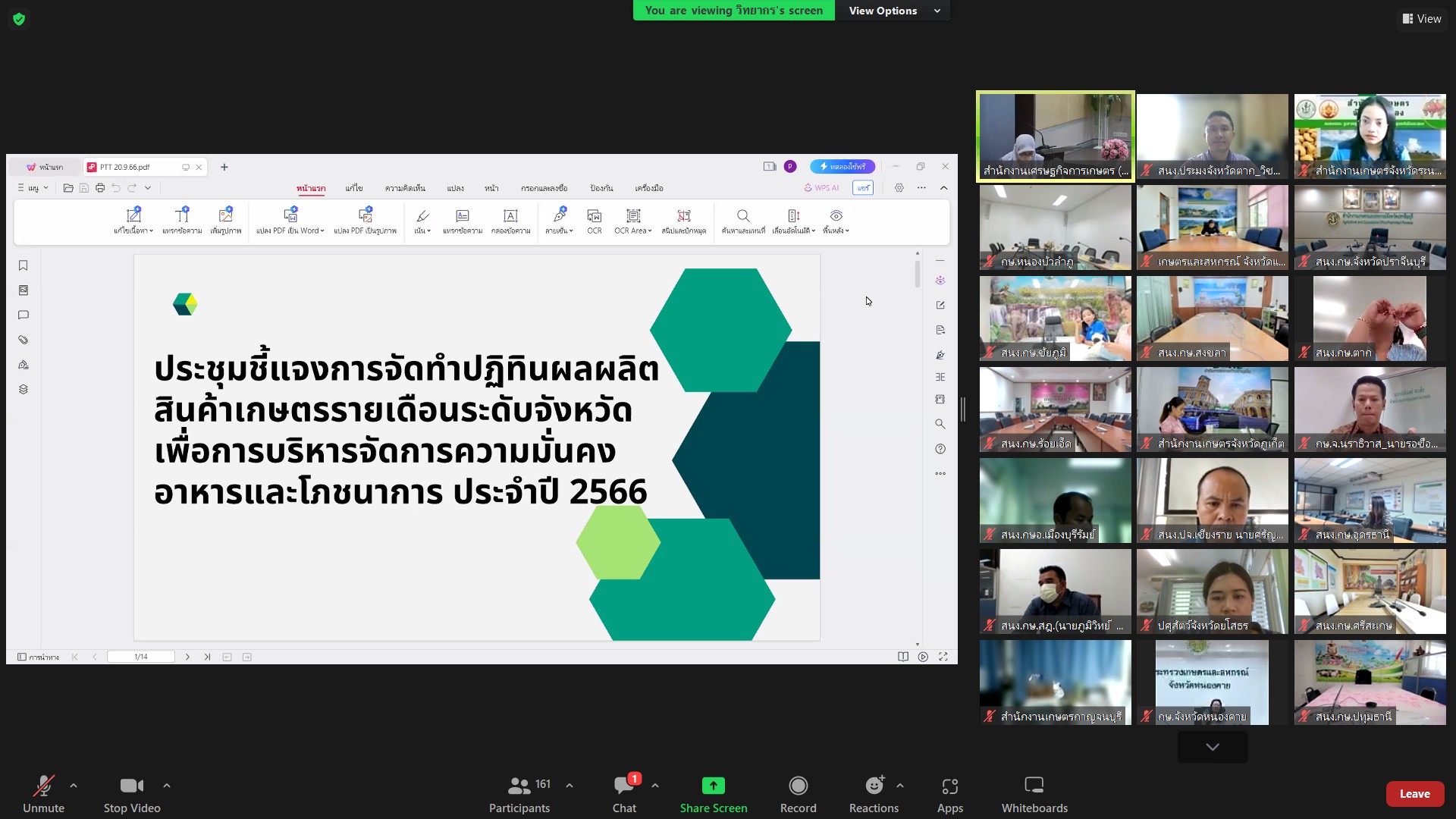Image resolution: width=1456 pixels, height=819 pixels.
Task: Go to the next page arrow in the status bar
Action: (x=187, y=657)
